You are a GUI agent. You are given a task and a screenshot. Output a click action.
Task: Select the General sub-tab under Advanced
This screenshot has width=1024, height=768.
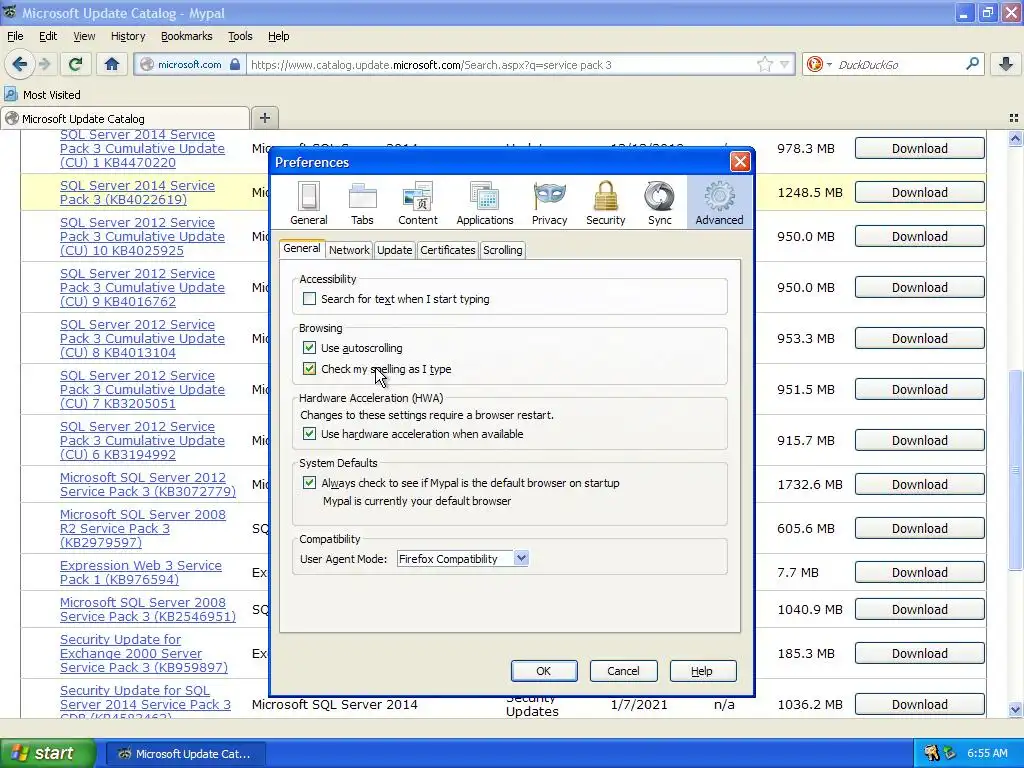[x=302, y=248]
